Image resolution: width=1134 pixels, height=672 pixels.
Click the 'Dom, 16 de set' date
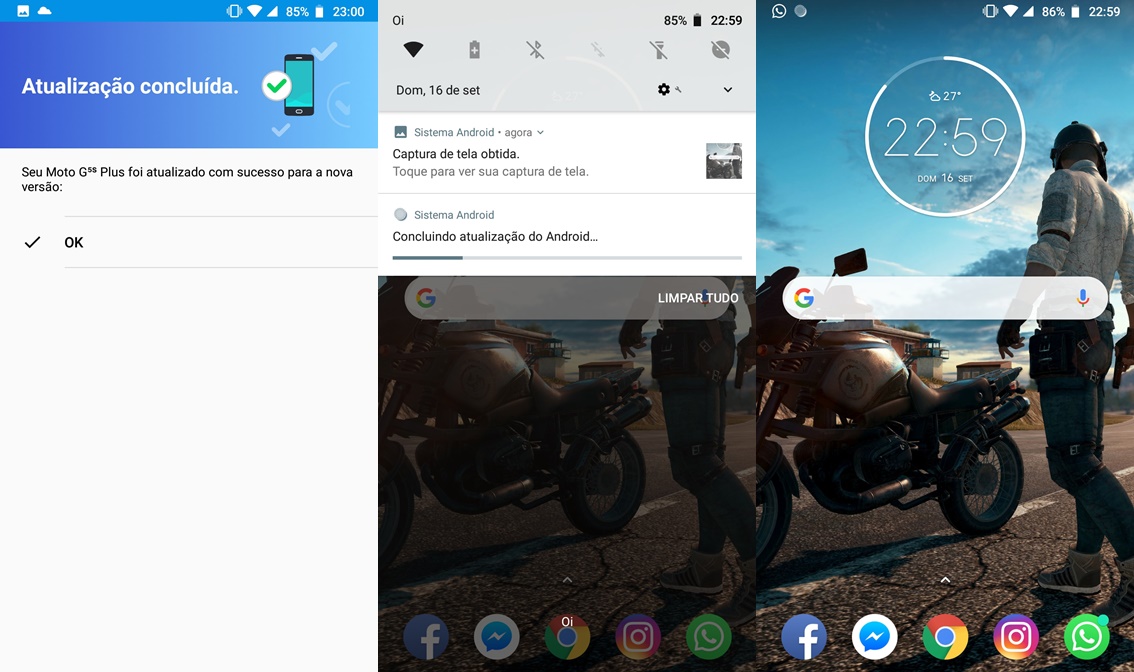tap(438, 90)
